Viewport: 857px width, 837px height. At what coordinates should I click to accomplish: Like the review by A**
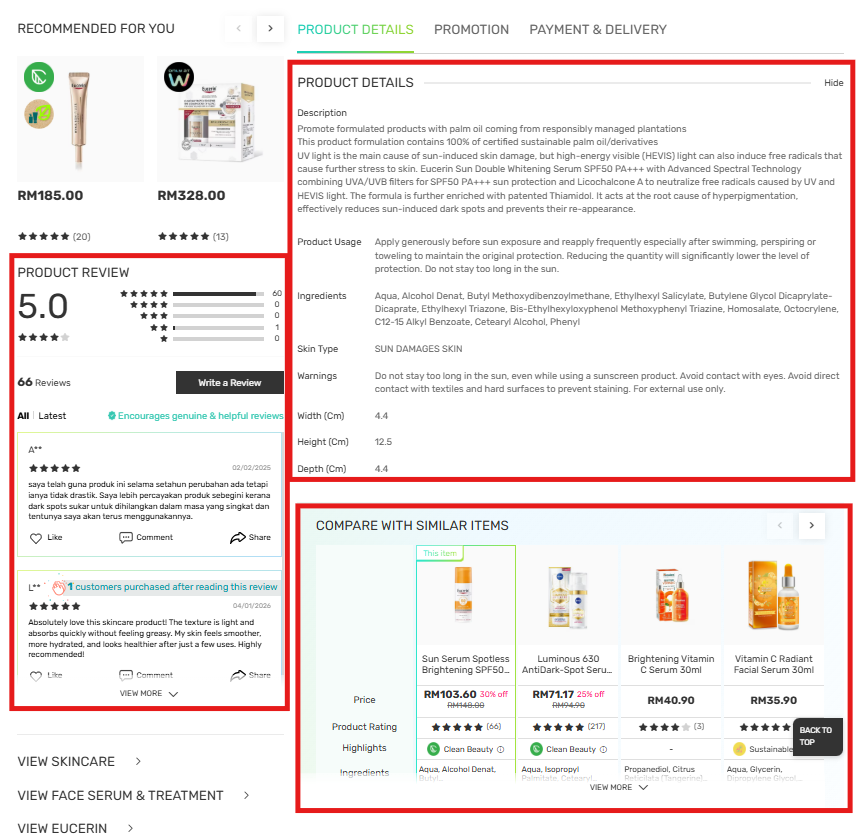tap(46, 537)
